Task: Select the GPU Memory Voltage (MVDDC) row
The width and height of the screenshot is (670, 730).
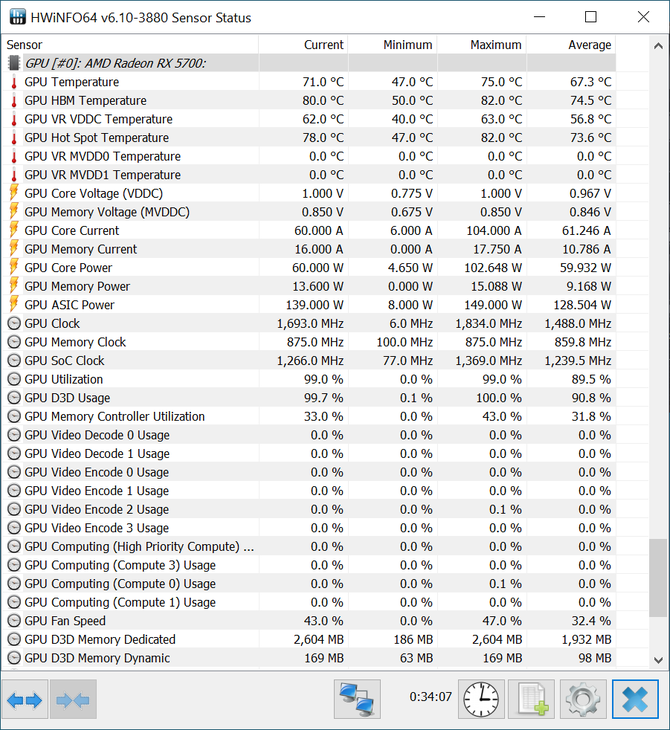Action: pyautogui.click(x=309, y=212)
